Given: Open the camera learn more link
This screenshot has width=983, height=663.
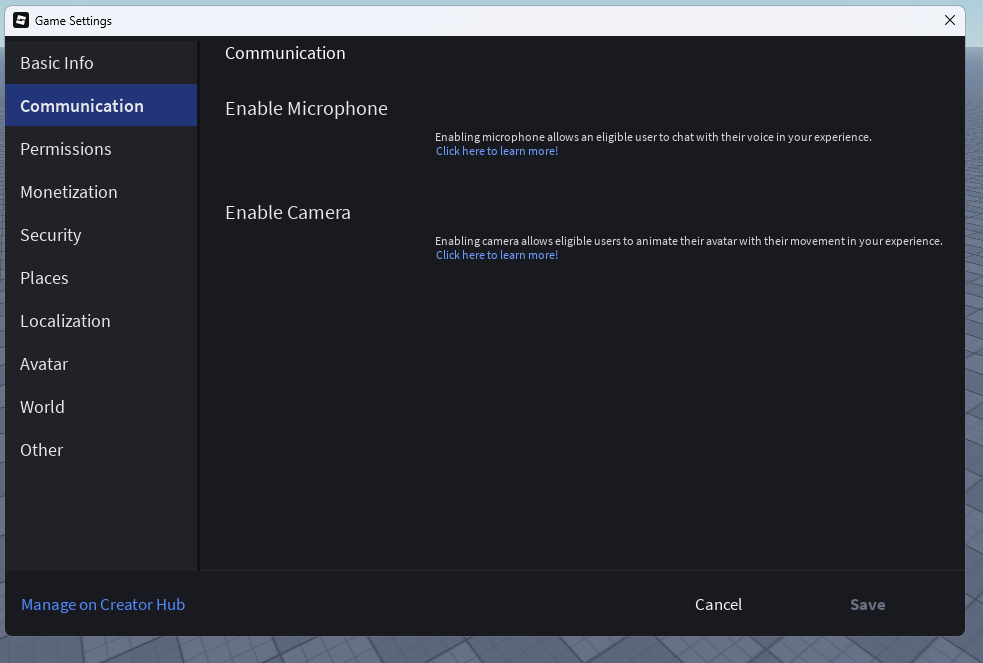Looking at the screenshot, I should [496, 254].
